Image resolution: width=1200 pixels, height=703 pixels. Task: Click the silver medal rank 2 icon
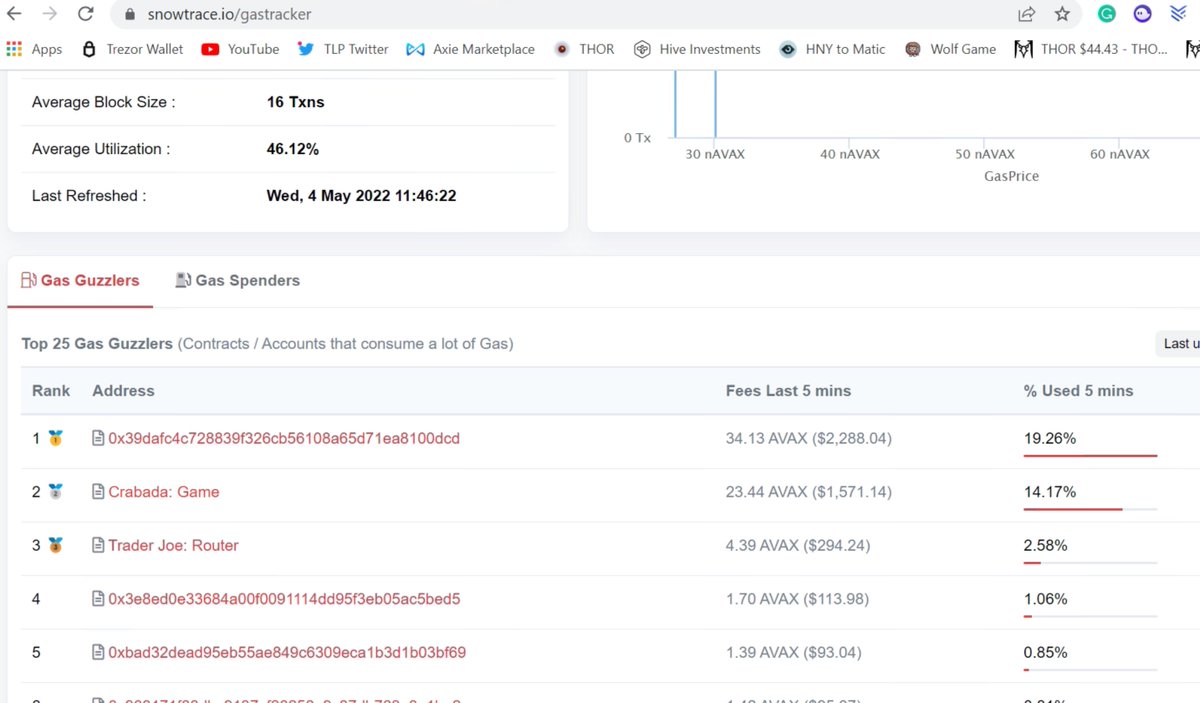56,492
